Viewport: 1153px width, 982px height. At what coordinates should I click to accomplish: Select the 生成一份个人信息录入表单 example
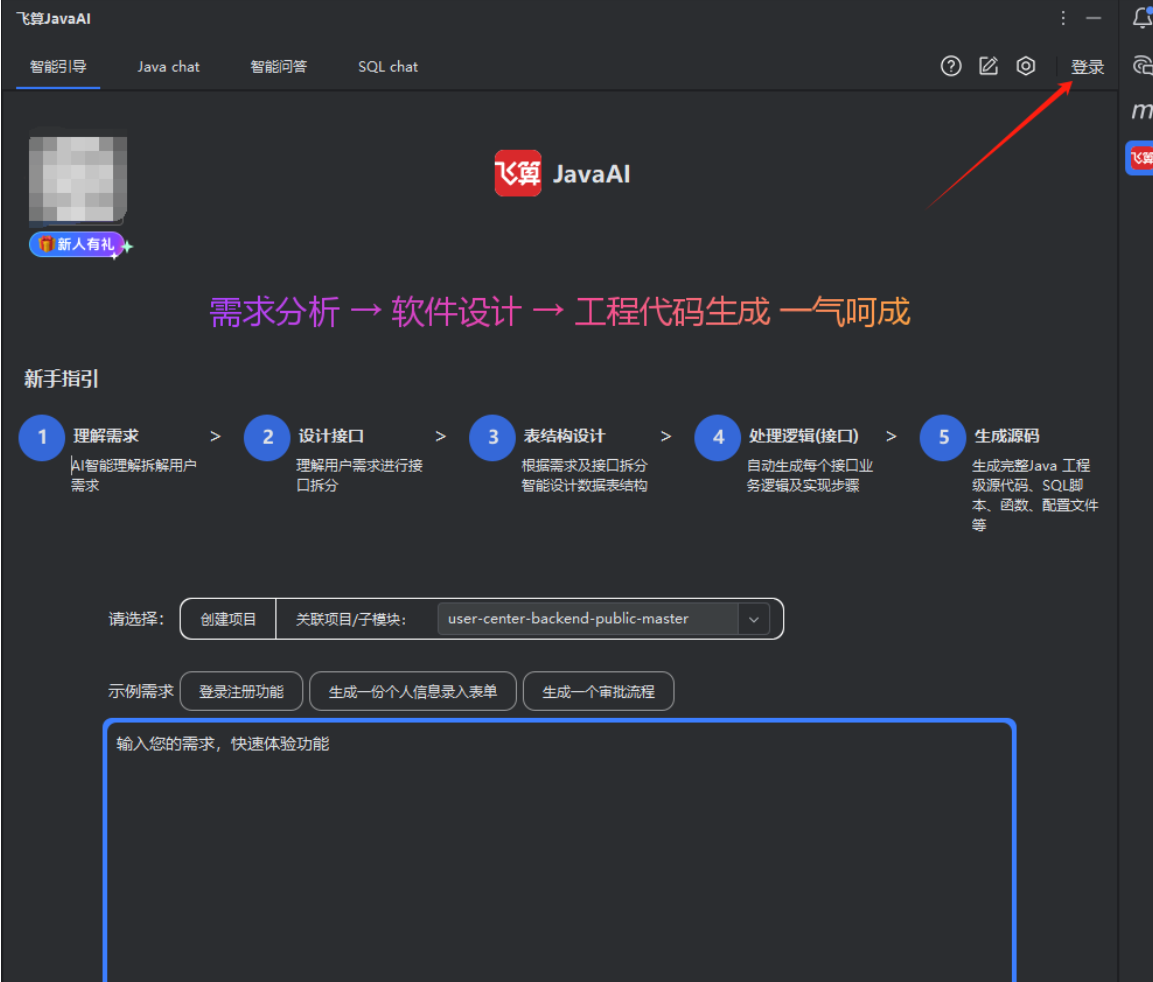pos(413,691)
